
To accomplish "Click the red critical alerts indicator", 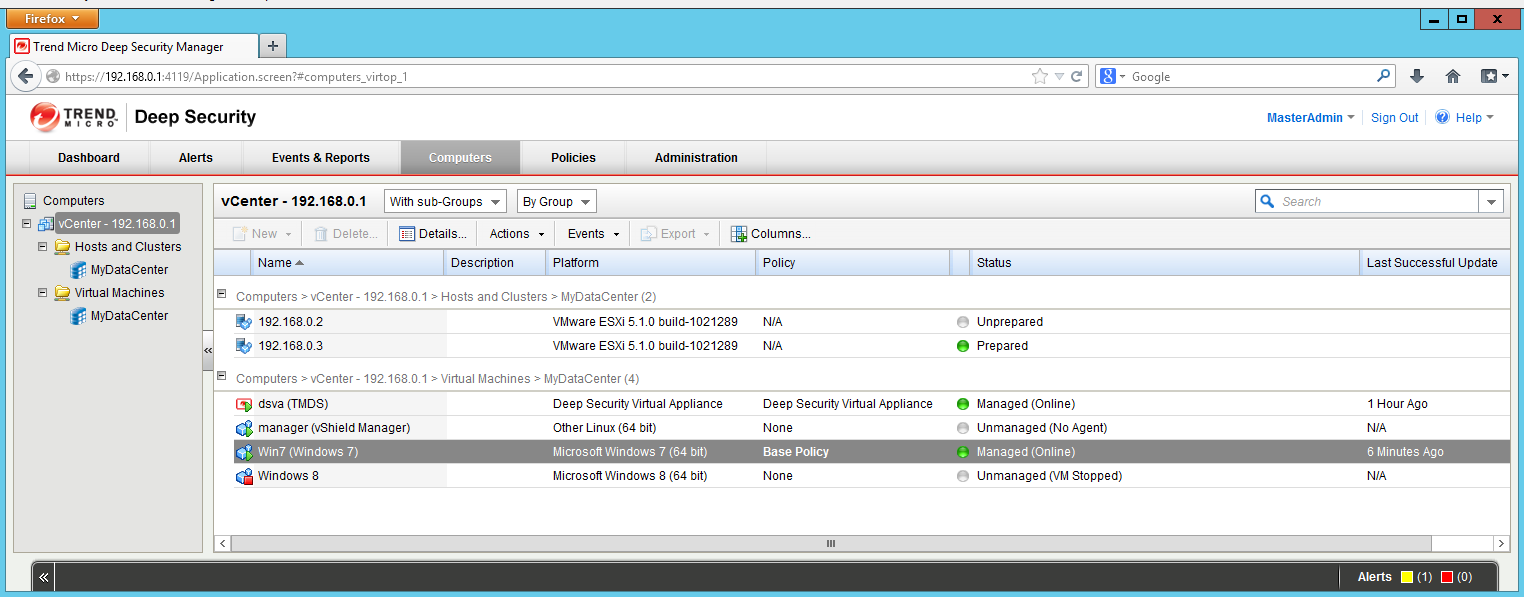I will [x=1447, y=577].
